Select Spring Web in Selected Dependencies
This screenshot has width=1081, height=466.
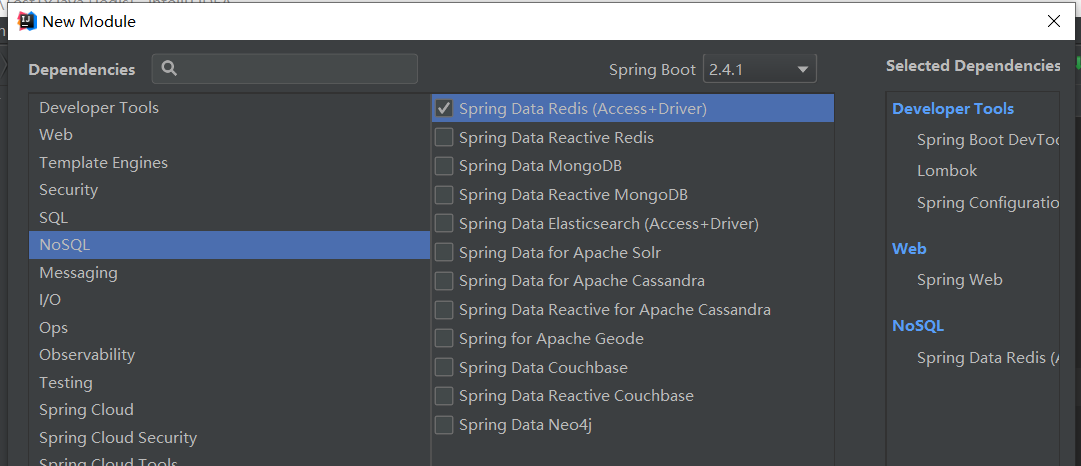point(960,280)
